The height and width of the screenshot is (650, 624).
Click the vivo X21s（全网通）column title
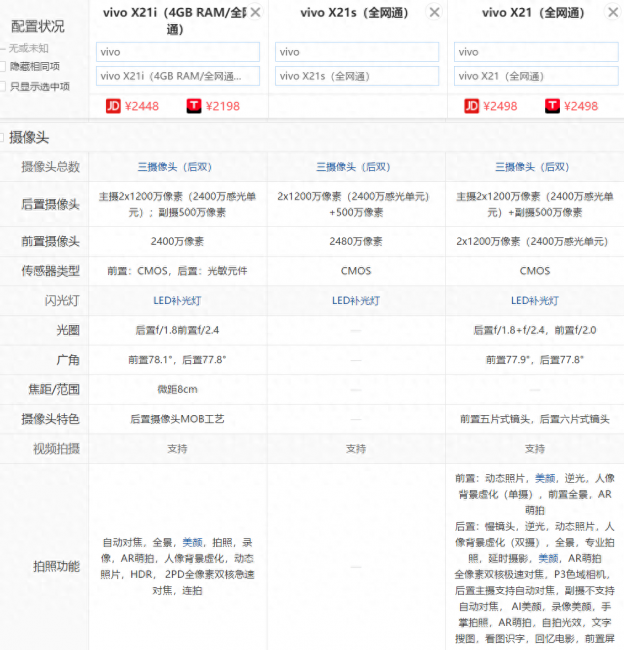[354, 13]
